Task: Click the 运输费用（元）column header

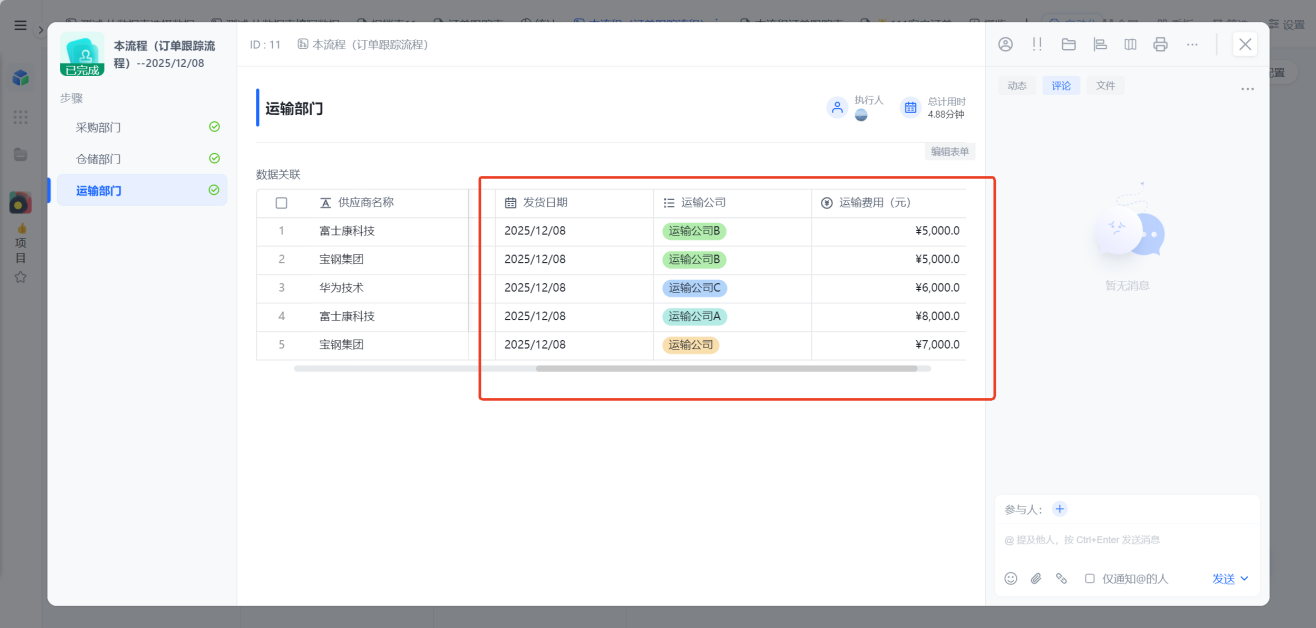Action: pyautogui.click(x=889, y=203)
